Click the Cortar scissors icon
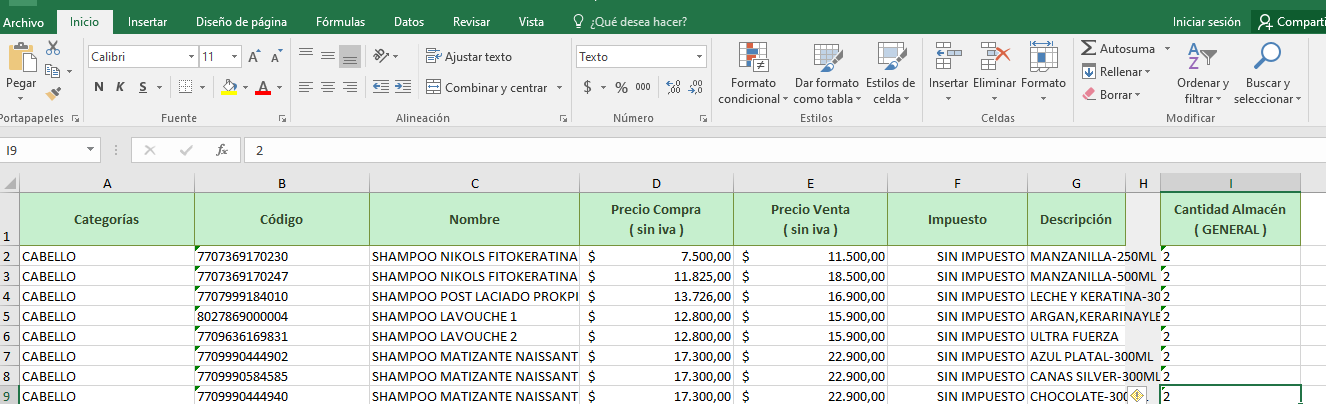This screenshot has height=404, width=1326. point(53,48)
